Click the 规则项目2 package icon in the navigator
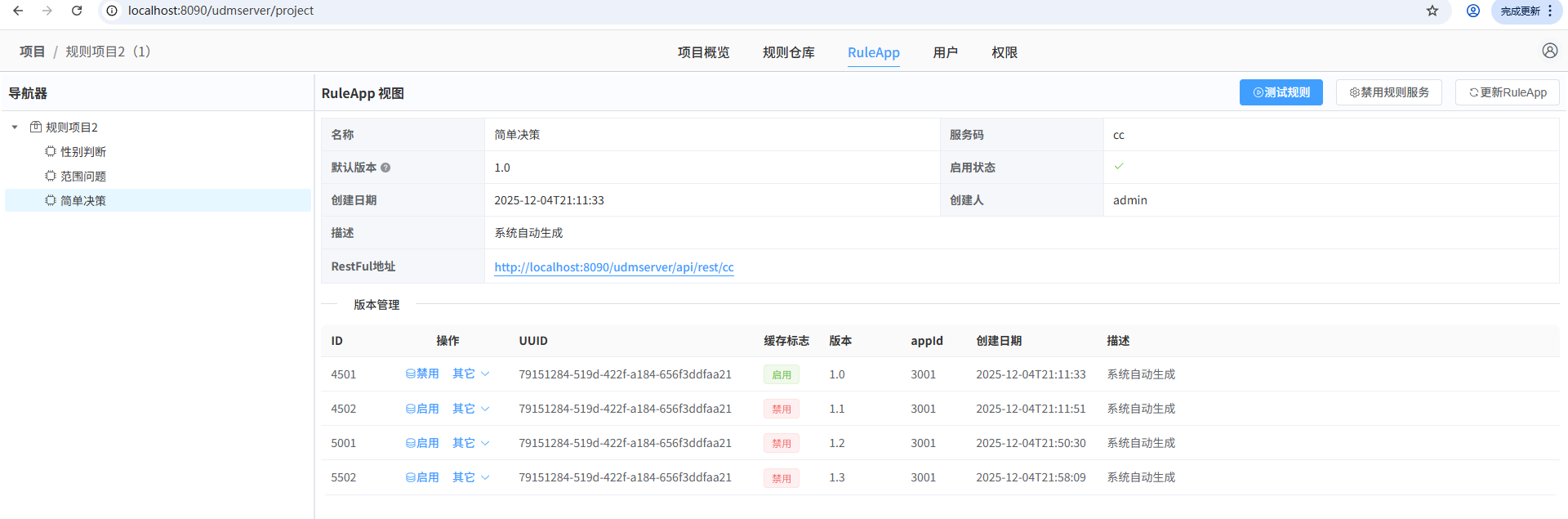The image size is (1568, 519). [x=36, y=128]
